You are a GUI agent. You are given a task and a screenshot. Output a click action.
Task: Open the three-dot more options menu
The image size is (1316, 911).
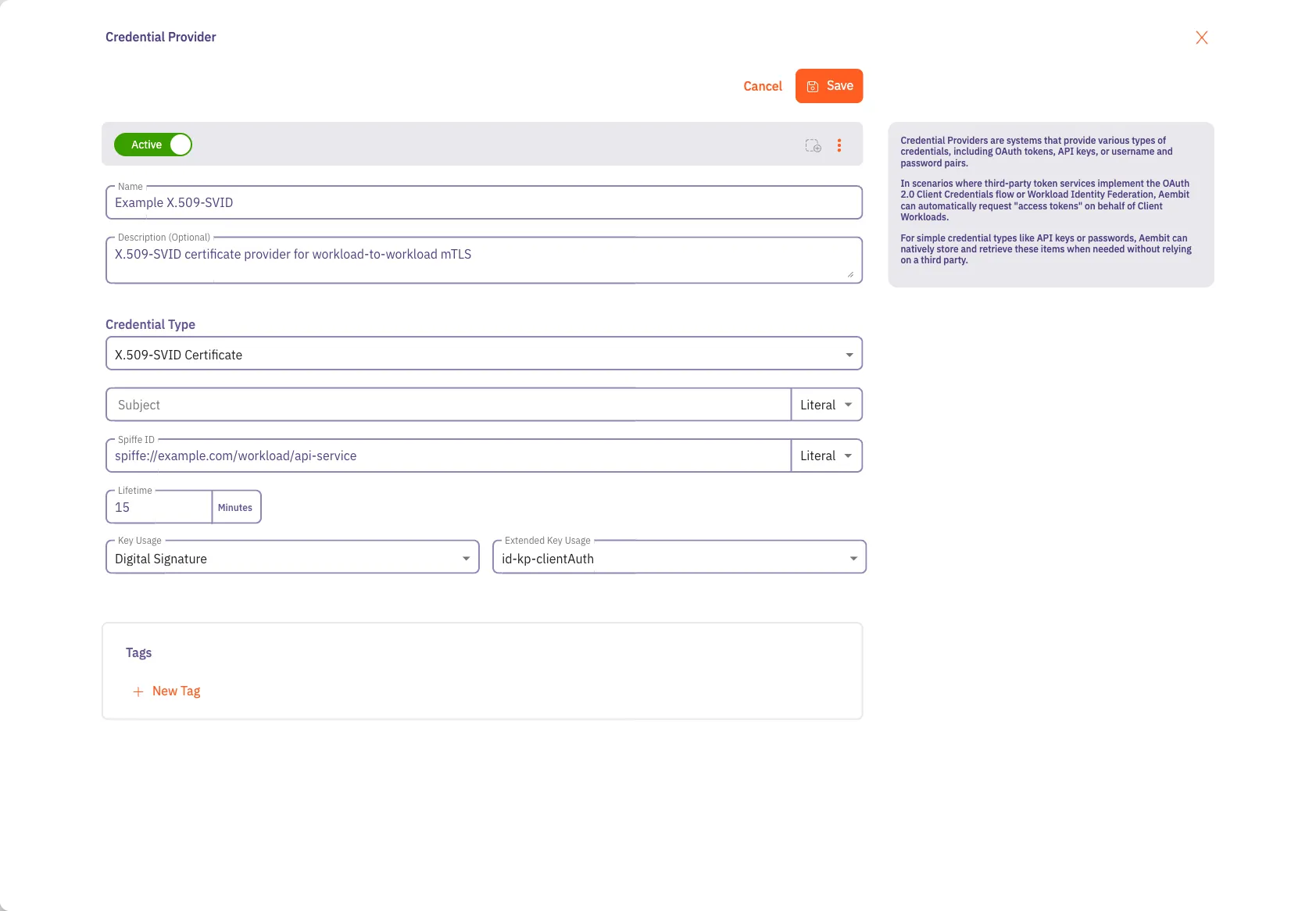pyautogui.click(x=839, y=145)
